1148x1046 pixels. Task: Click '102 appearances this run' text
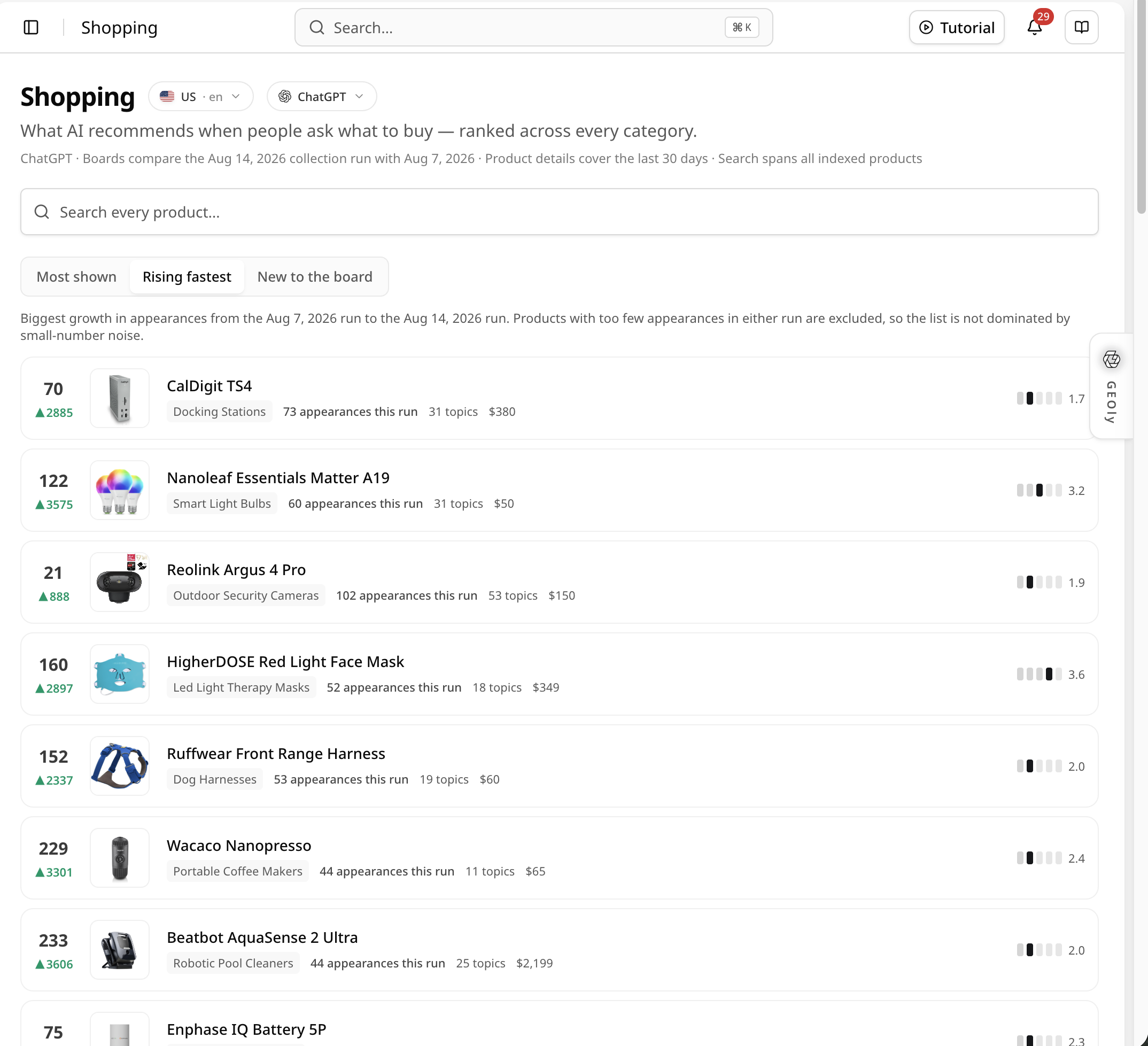[407, 595]
